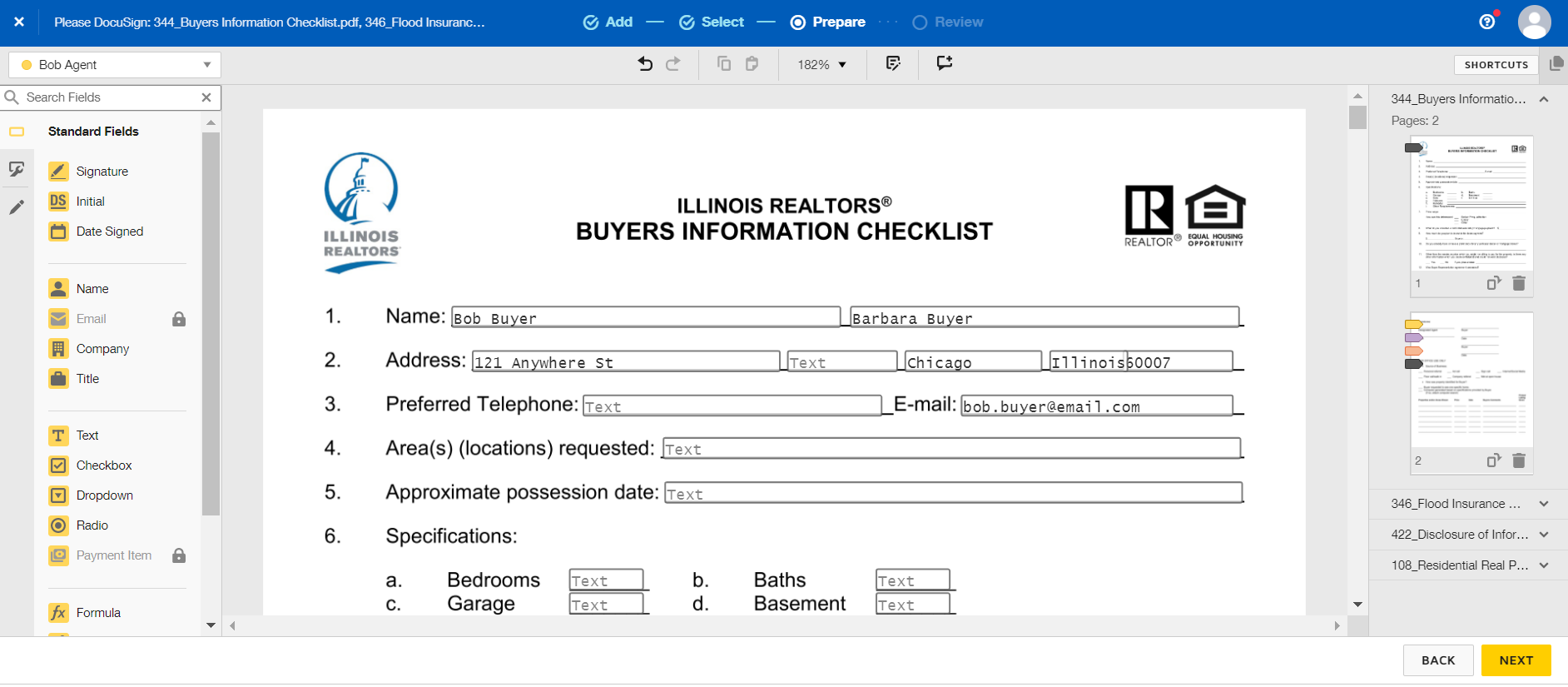Choose the Dropdown field type
This screenshot has height=687, width=1568.
(104, 495)
